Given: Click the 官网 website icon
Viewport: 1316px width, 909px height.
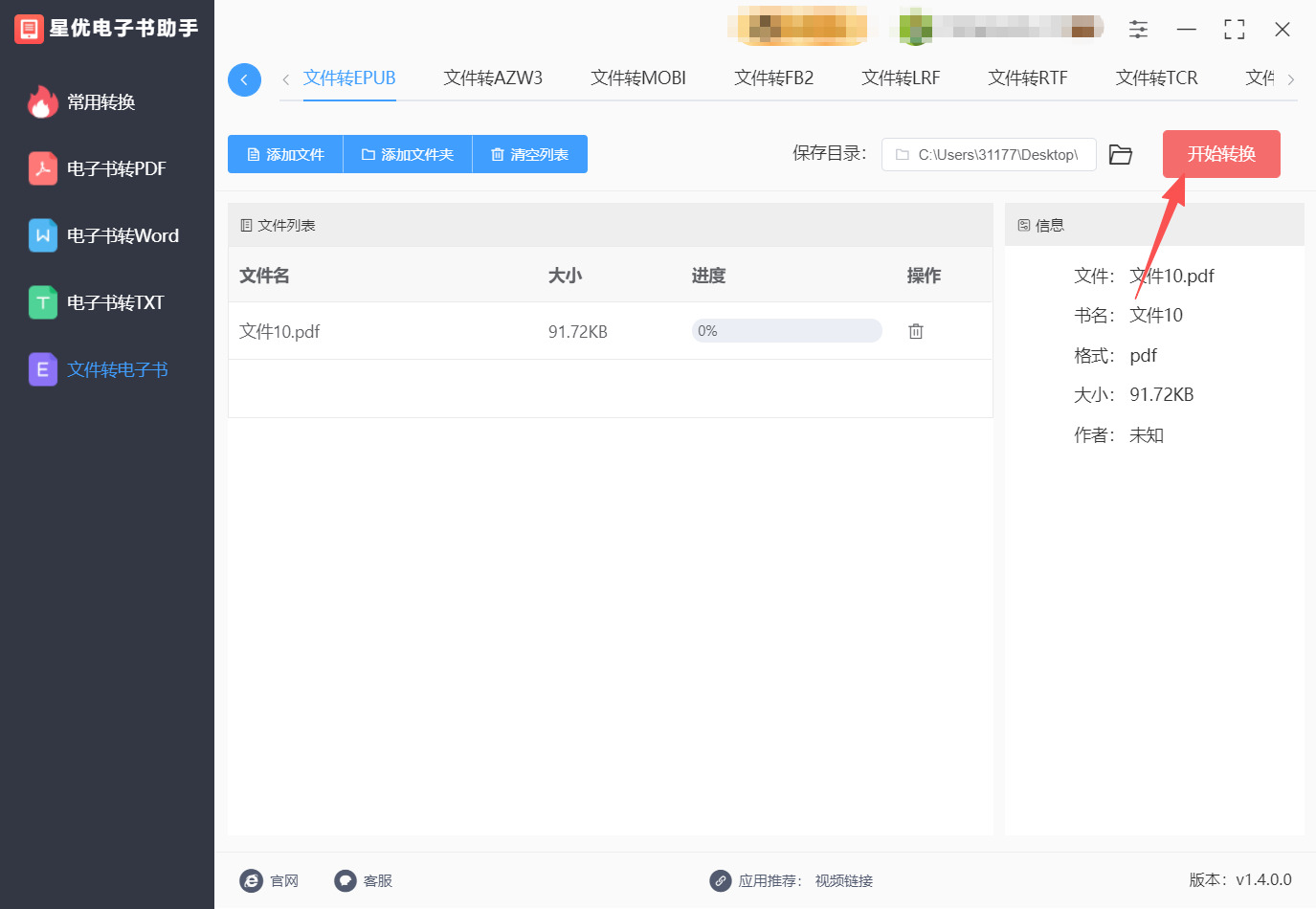Looking at the screenshot, I should (252, 880).
